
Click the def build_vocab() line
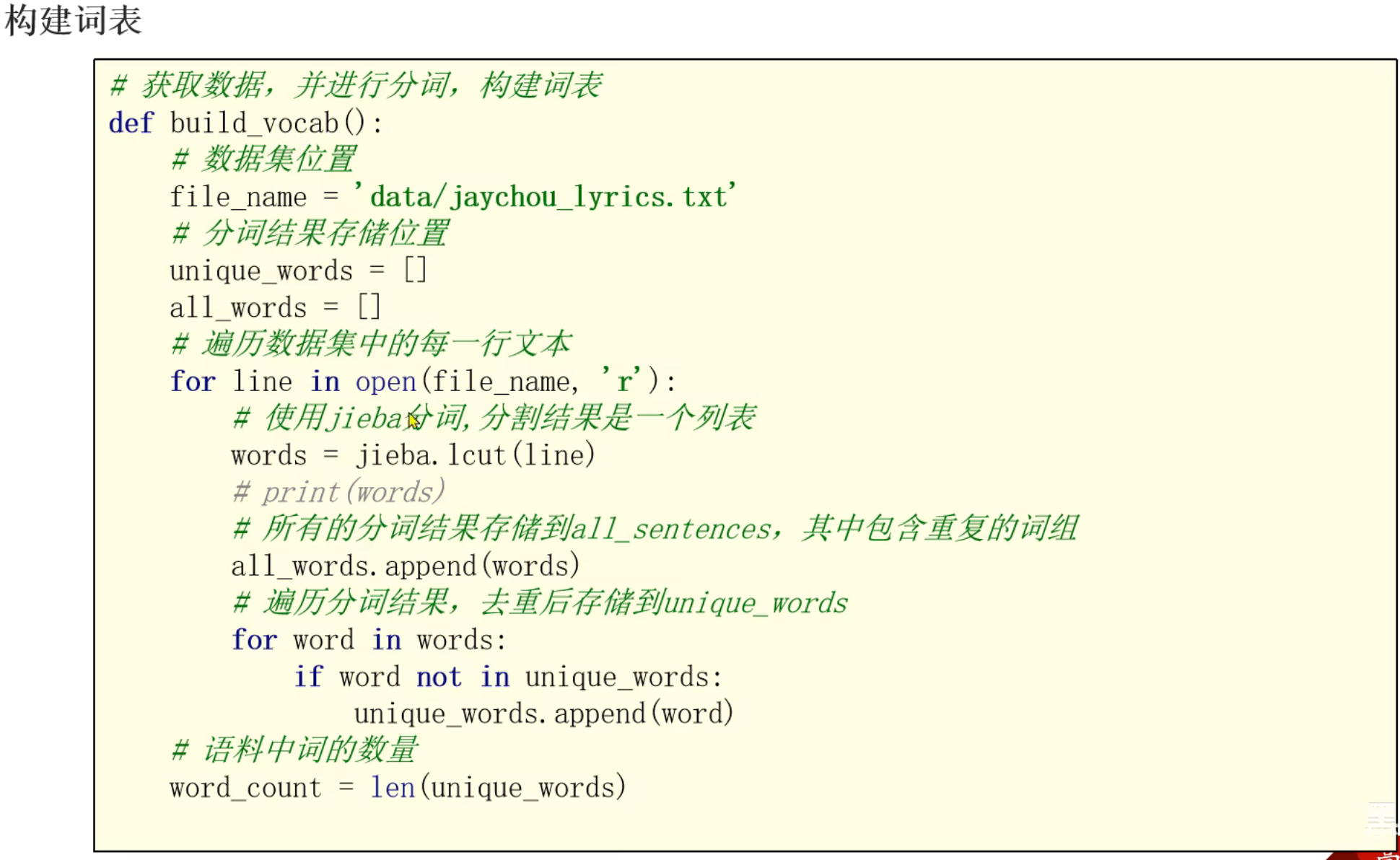[x=245, y=123]
